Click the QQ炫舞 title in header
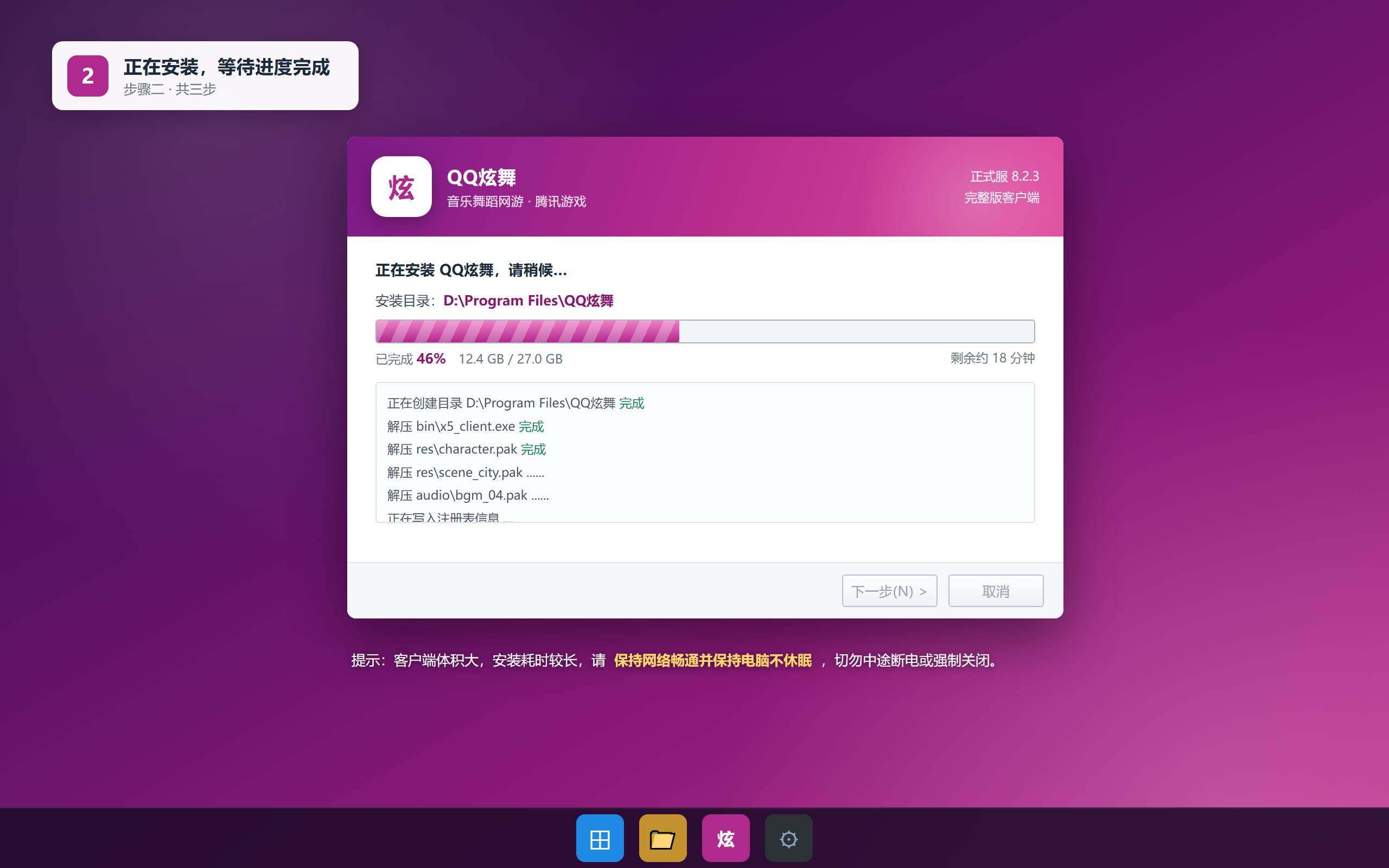 pos(481,177)
